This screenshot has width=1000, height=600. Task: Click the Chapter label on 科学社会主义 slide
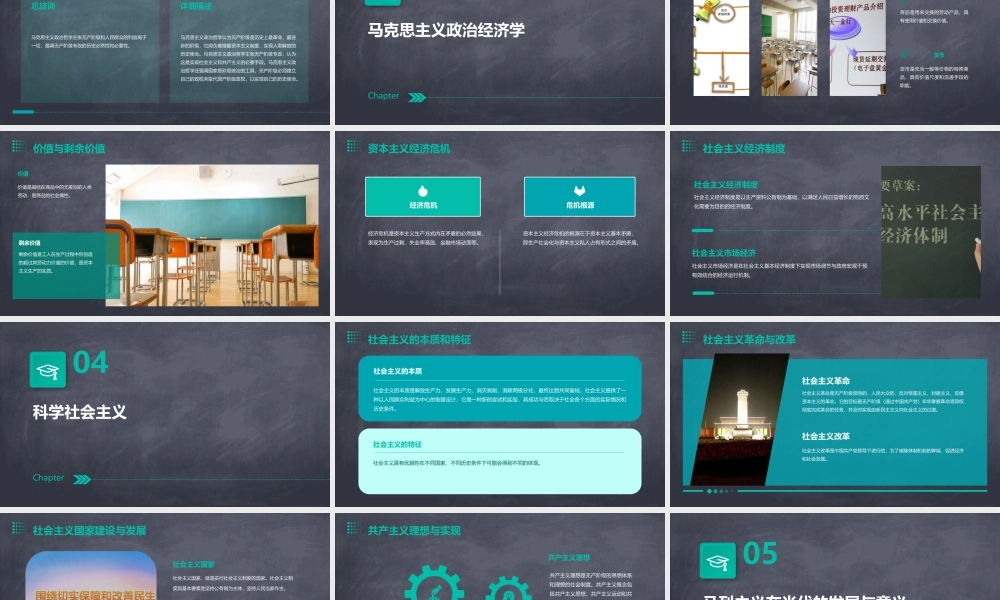[48, 478]
